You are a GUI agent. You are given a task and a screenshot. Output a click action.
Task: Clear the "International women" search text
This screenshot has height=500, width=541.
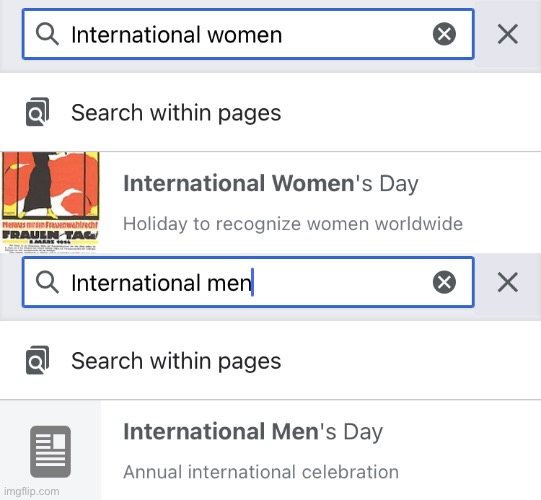[444, 34]
